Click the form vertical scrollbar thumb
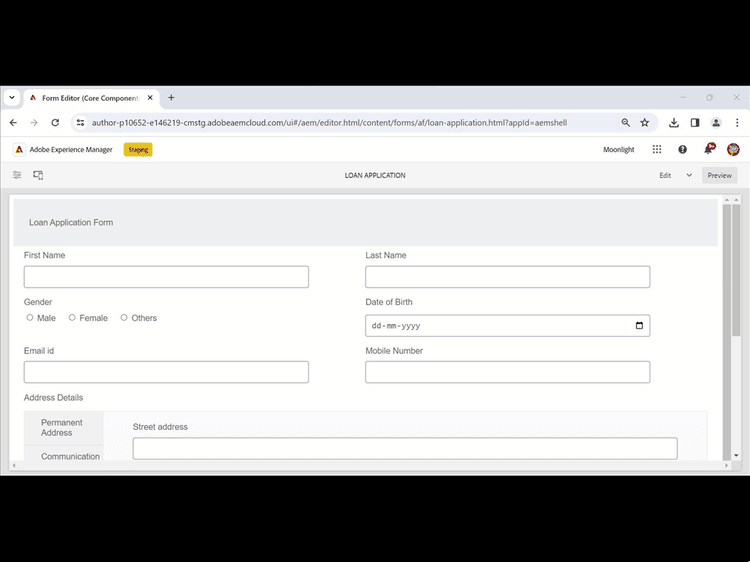The height and width of the screenshot is (562, 750). (x=736, y=271)
